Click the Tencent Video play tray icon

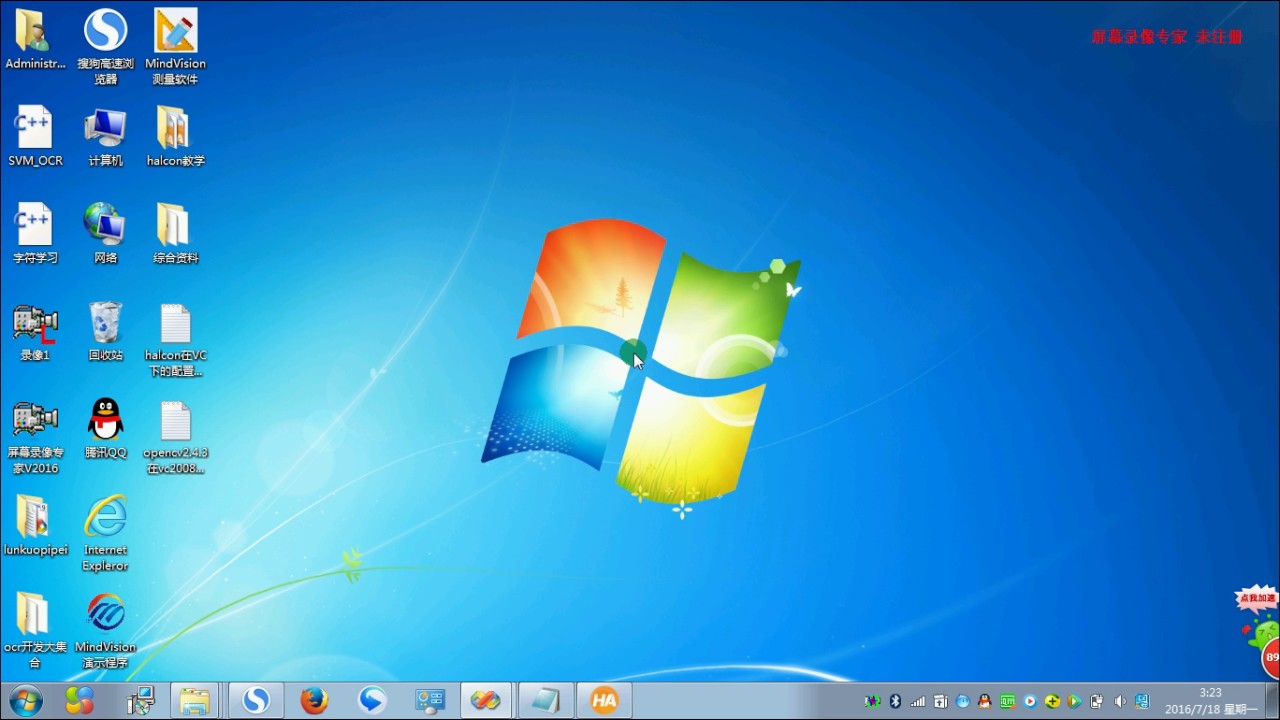[1074, 701]
